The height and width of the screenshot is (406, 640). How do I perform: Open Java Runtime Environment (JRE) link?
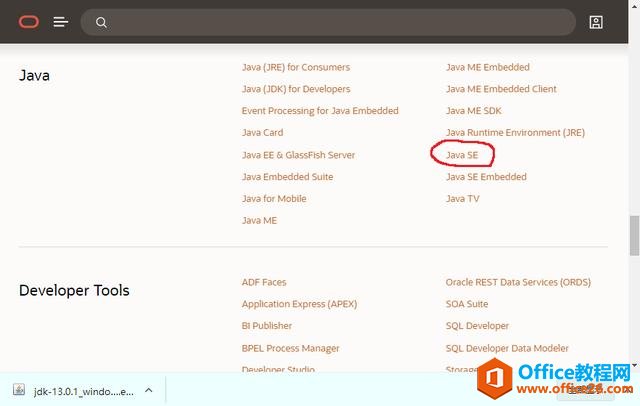click(x=516, y=133)
